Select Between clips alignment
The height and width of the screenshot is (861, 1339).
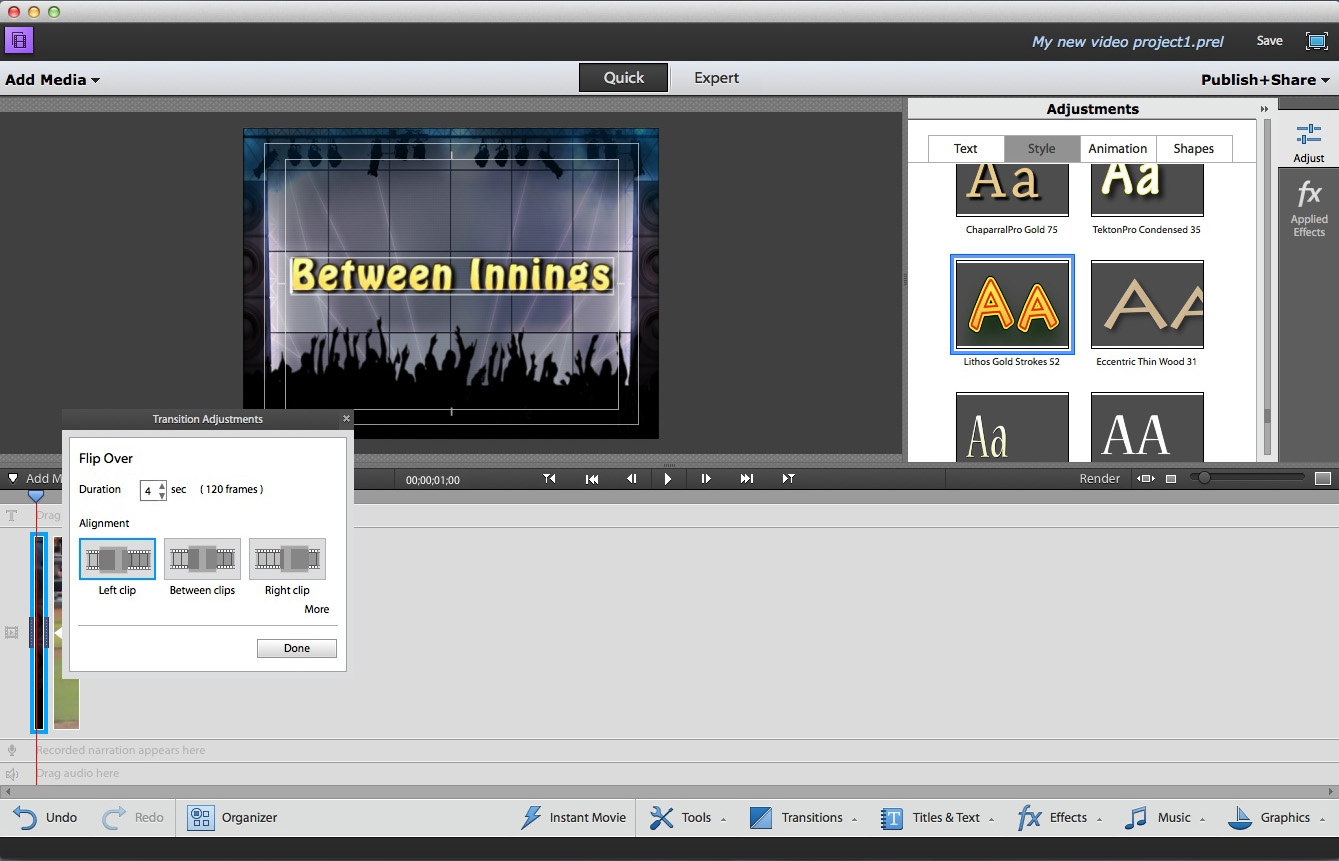202,559
